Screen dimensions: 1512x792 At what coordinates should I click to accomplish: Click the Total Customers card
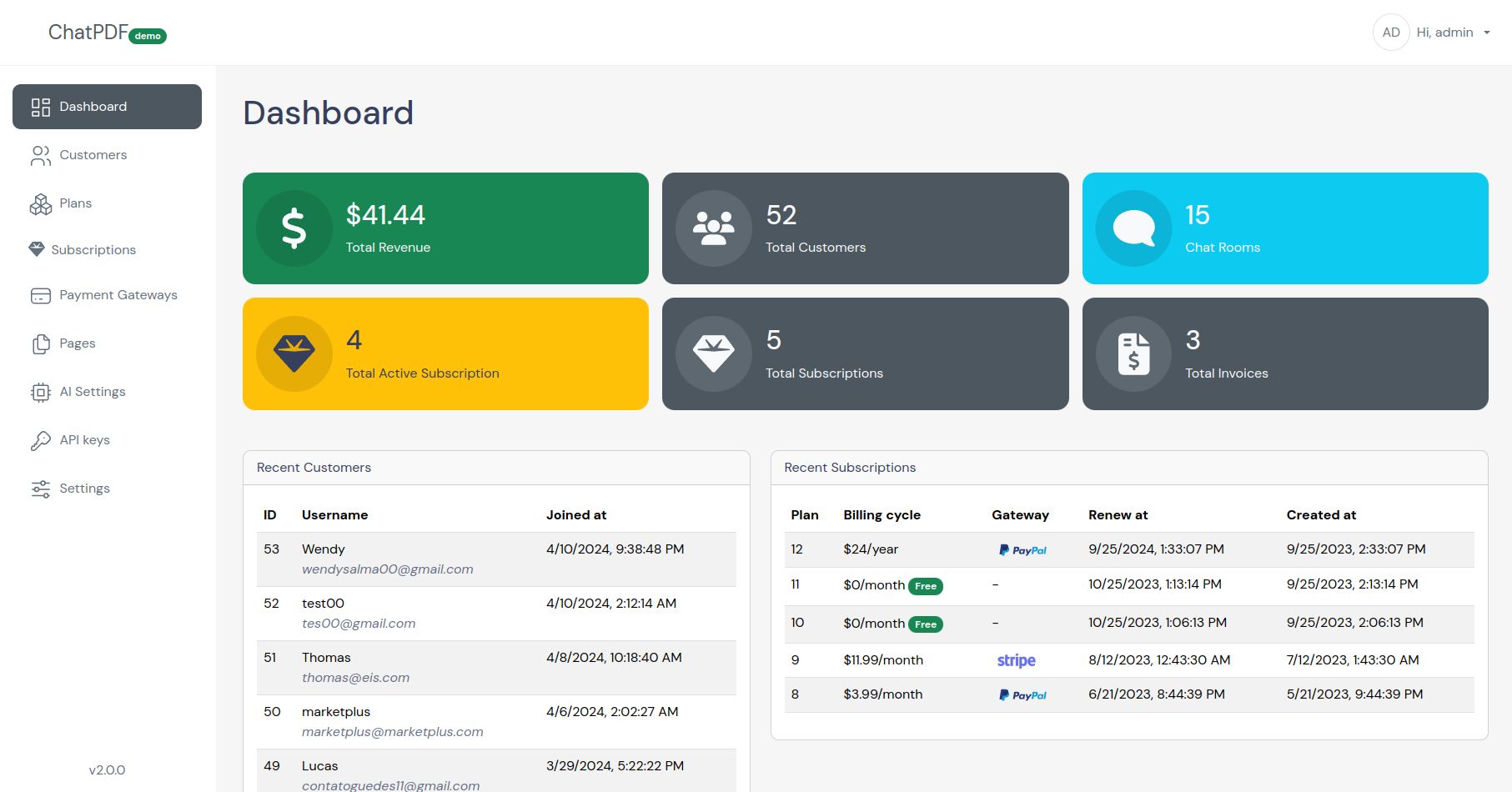[x=865, y=228]
